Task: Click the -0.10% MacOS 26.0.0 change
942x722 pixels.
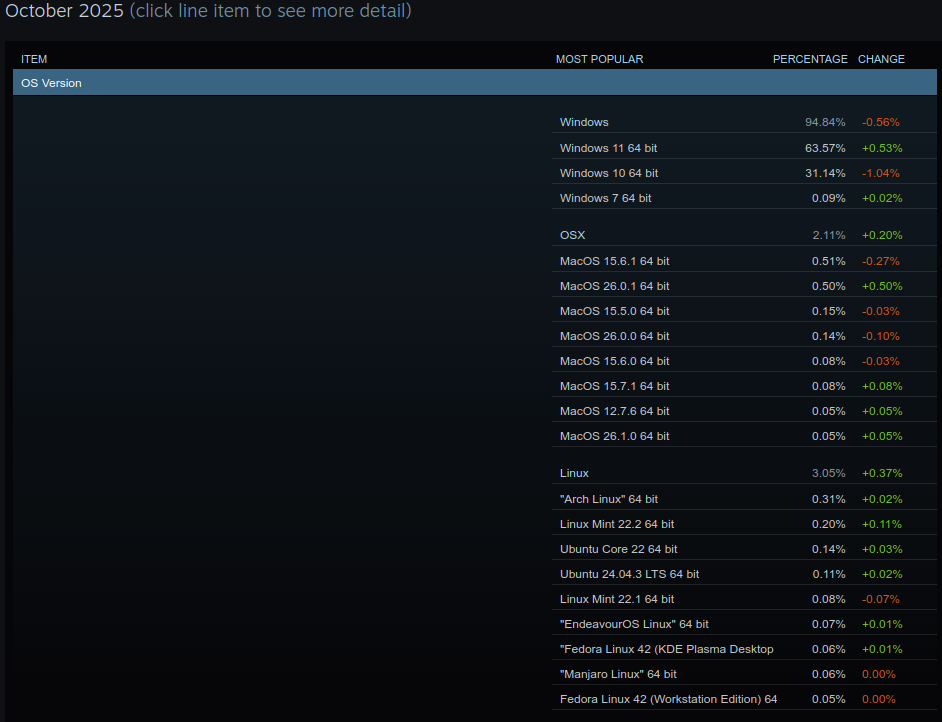Action: (881, 336)
